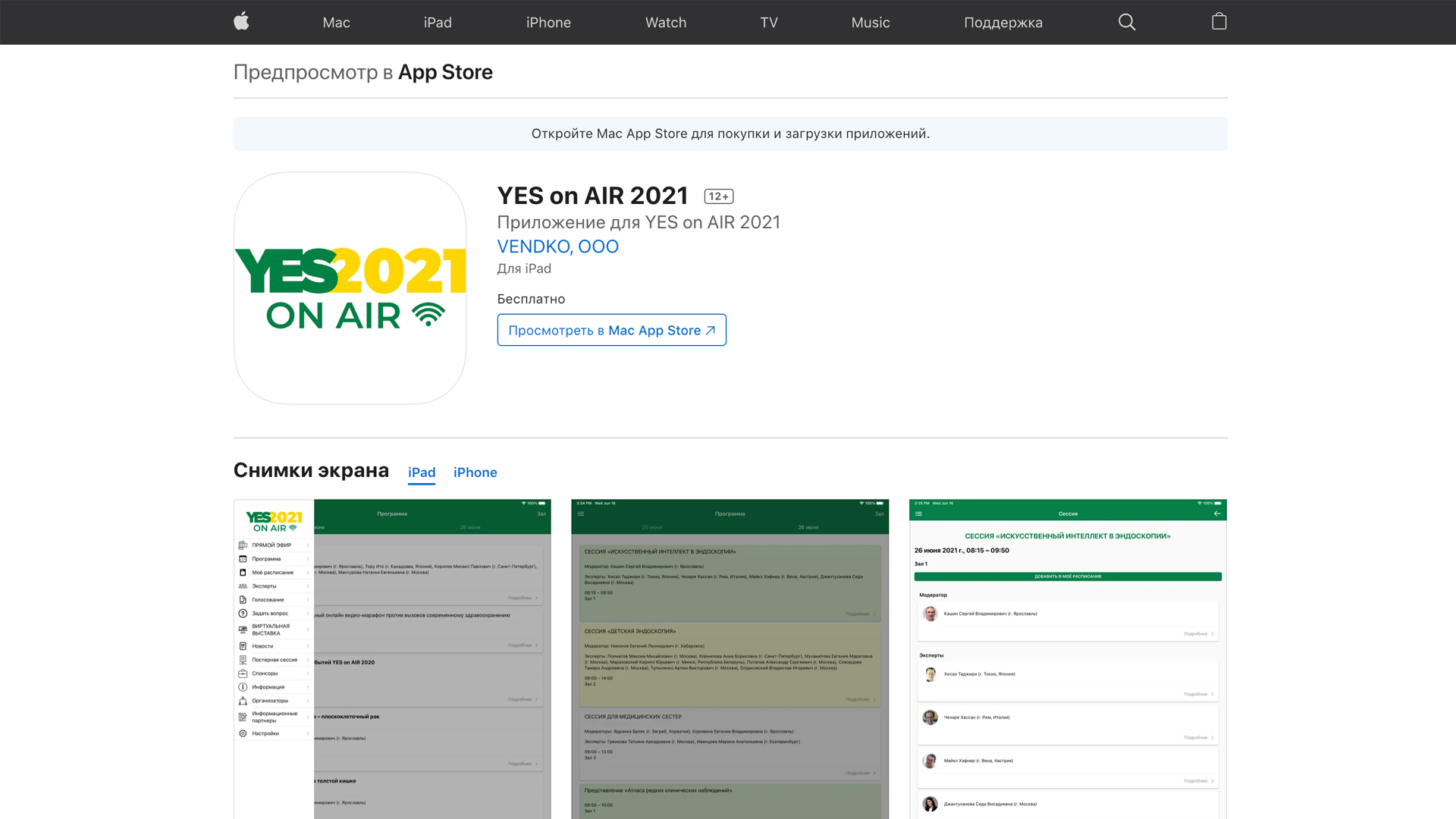The image size is (1456, 819).
Task: Open the Mac menu item
Action: click(x=336, y=23)
